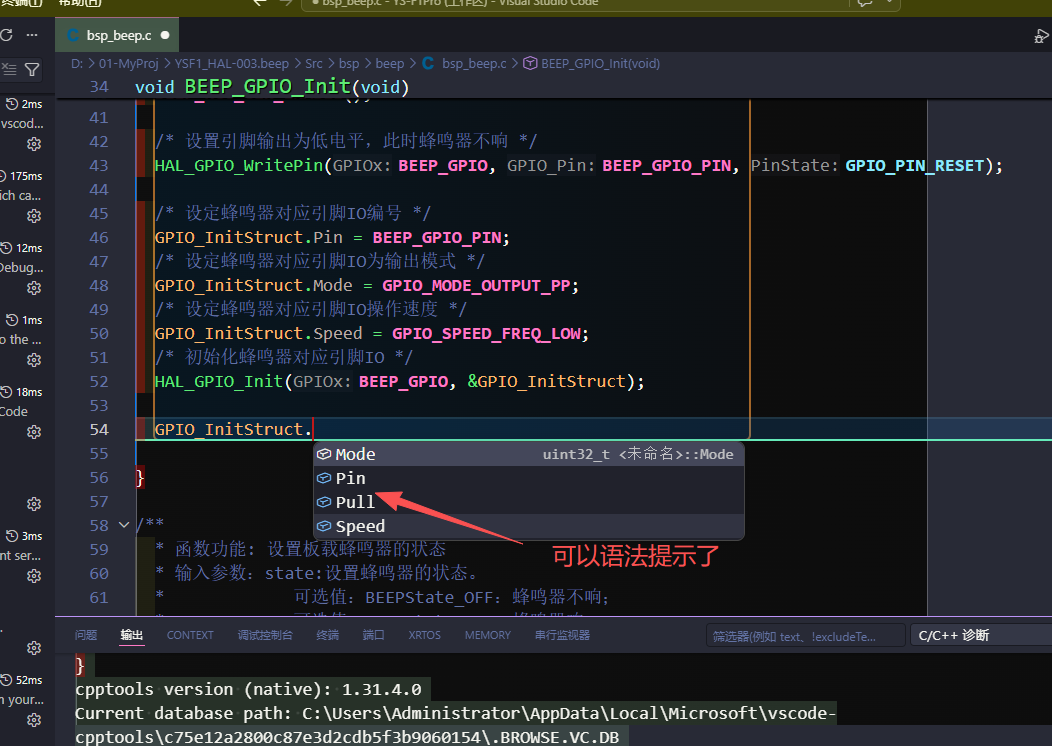Viewport: 1052px width, 746px height.
Task: Click the run icon at the editor's top right
Action: 1041,36
